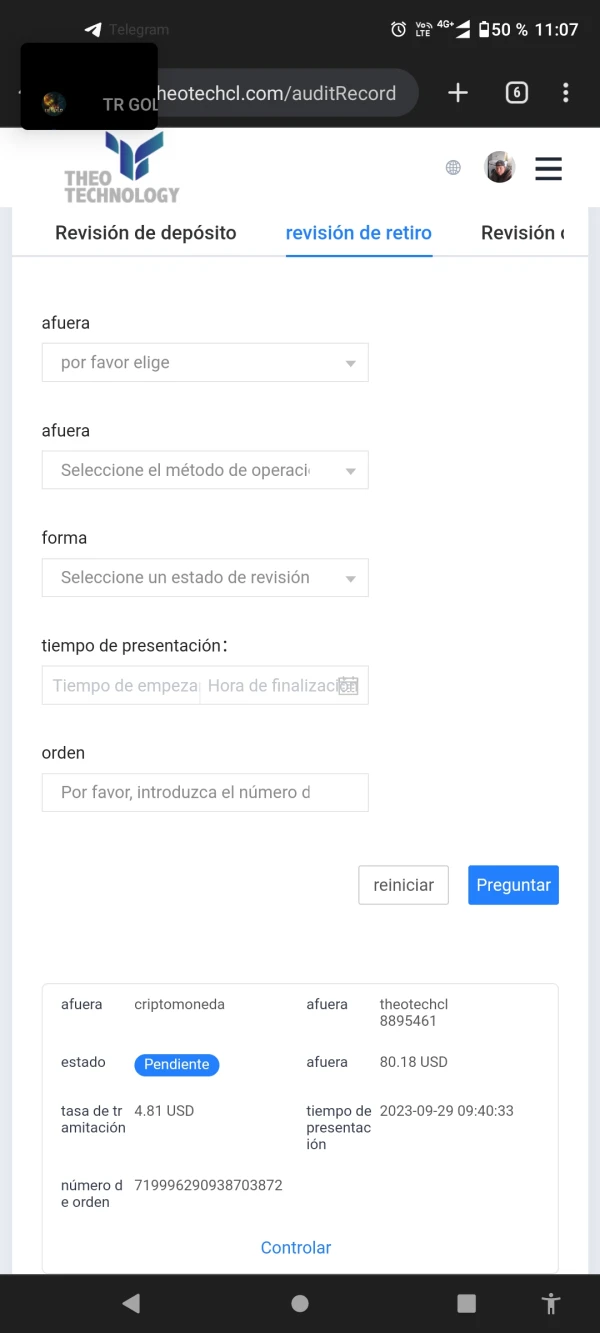The image size is (600, 1333).
Task: Show open tabs counter
Action: tap(516, 93)
